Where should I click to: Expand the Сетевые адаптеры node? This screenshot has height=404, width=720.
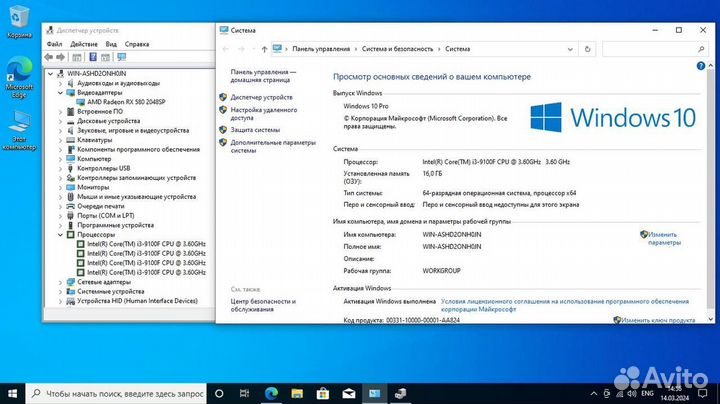[x=60, y=282]
